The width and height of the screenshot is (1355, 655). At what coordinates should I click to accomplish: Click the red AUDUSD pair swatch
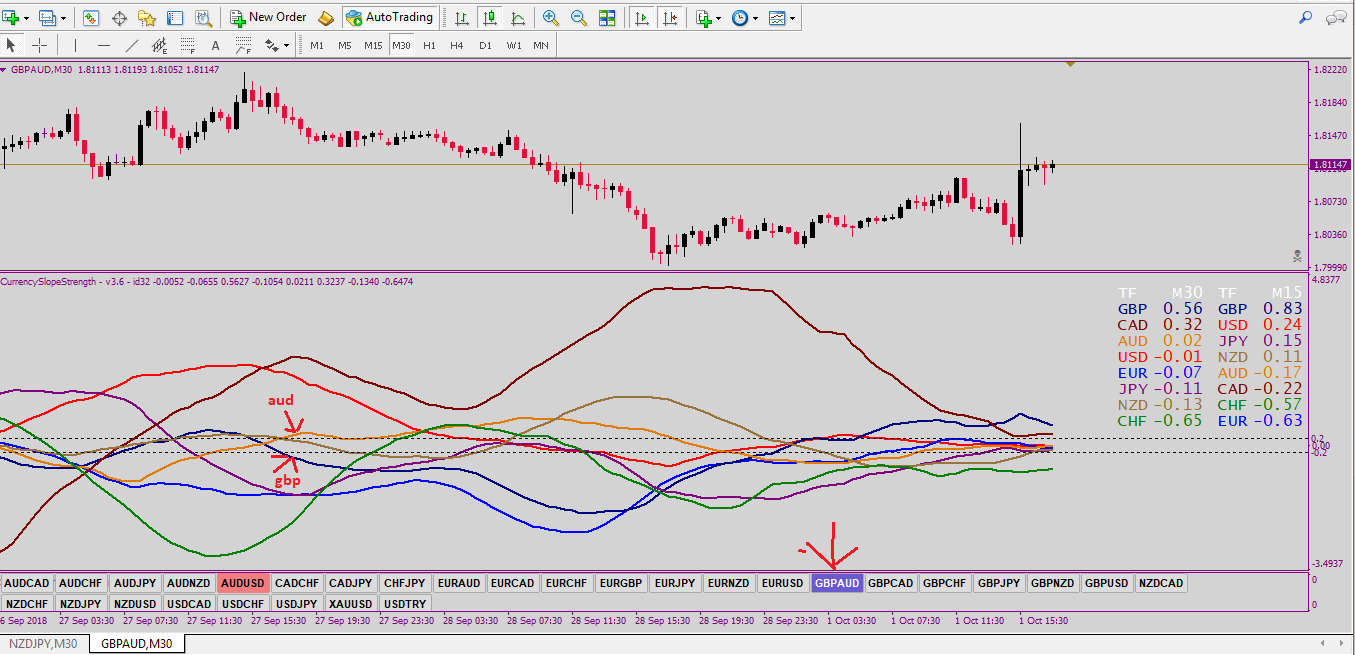(243, 583)
